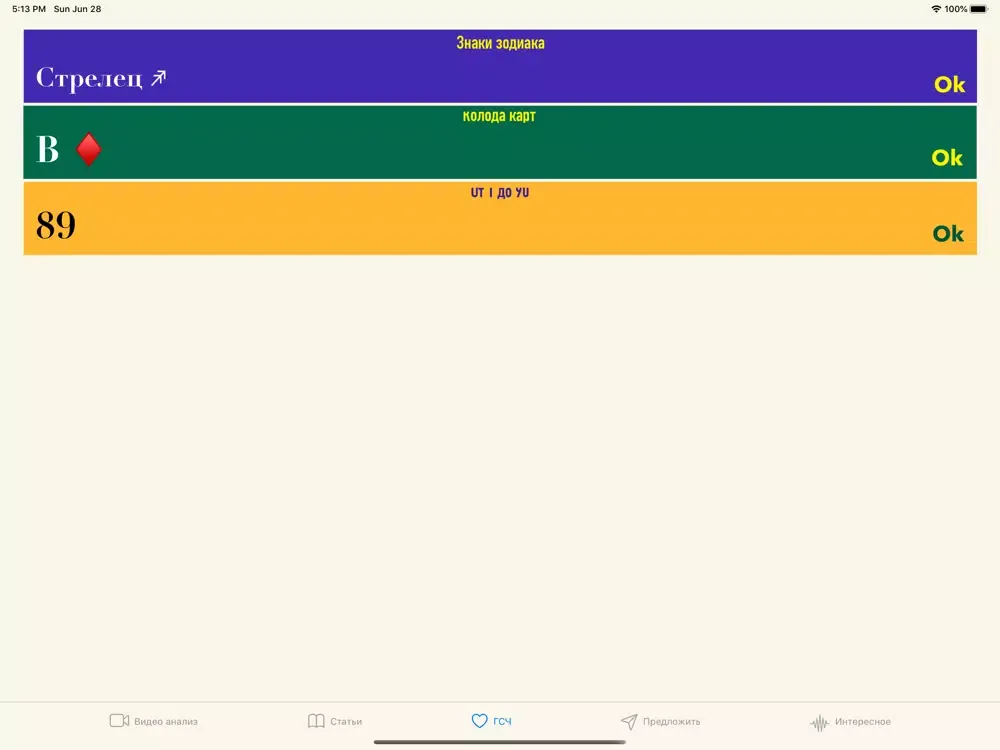Image resolution: width=1000 pixels, height=750 pixels.
Task: Tap Ok in the Колода карт row
Action: tap(947, 158)
